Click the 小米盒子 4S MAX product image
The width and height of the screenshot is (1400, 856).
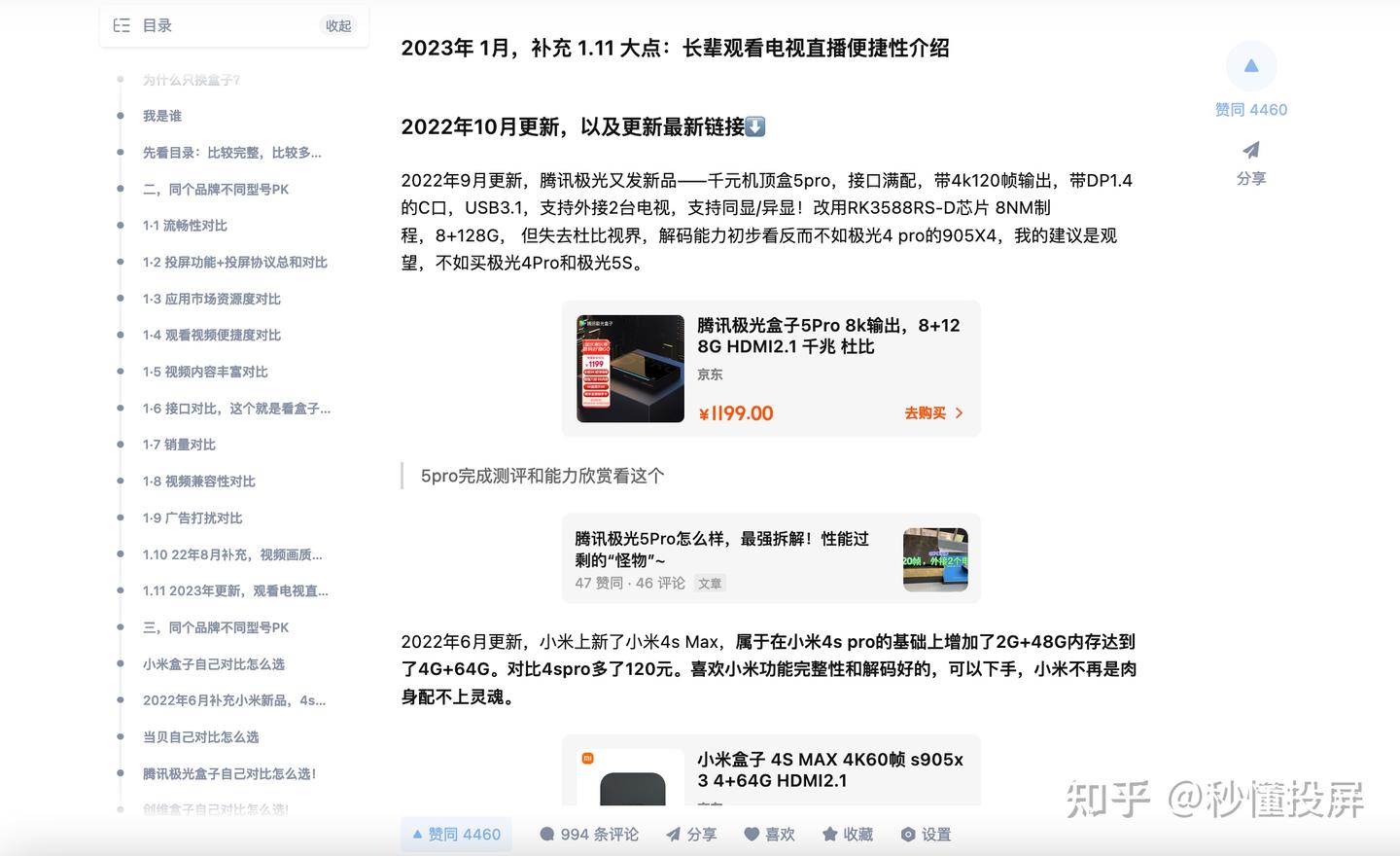(x=630, y=777)
